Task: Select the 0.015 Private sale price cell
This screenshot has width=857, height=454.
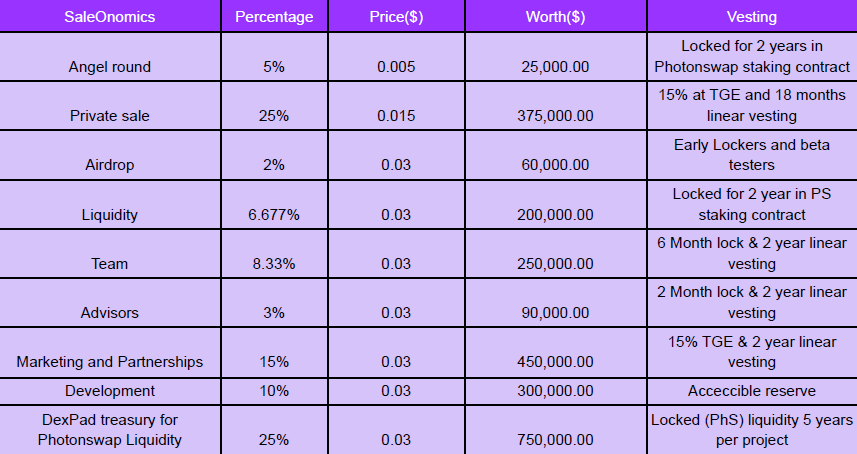Action: [x=396, y=106]
